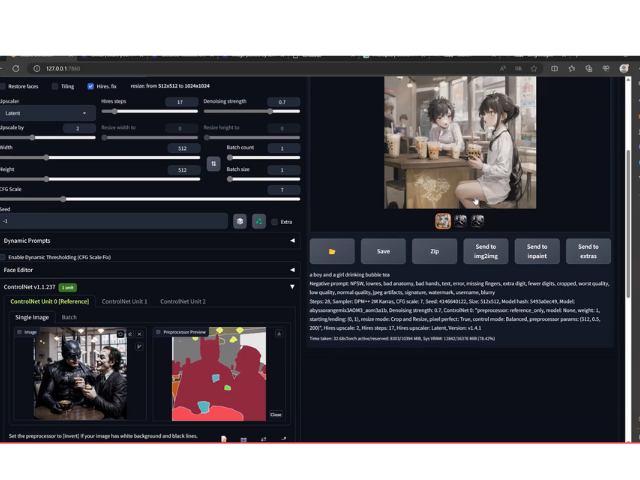Screen dimensions: 640x480
Task: Open the browser essentials heart icon
Action: point(606,69)
